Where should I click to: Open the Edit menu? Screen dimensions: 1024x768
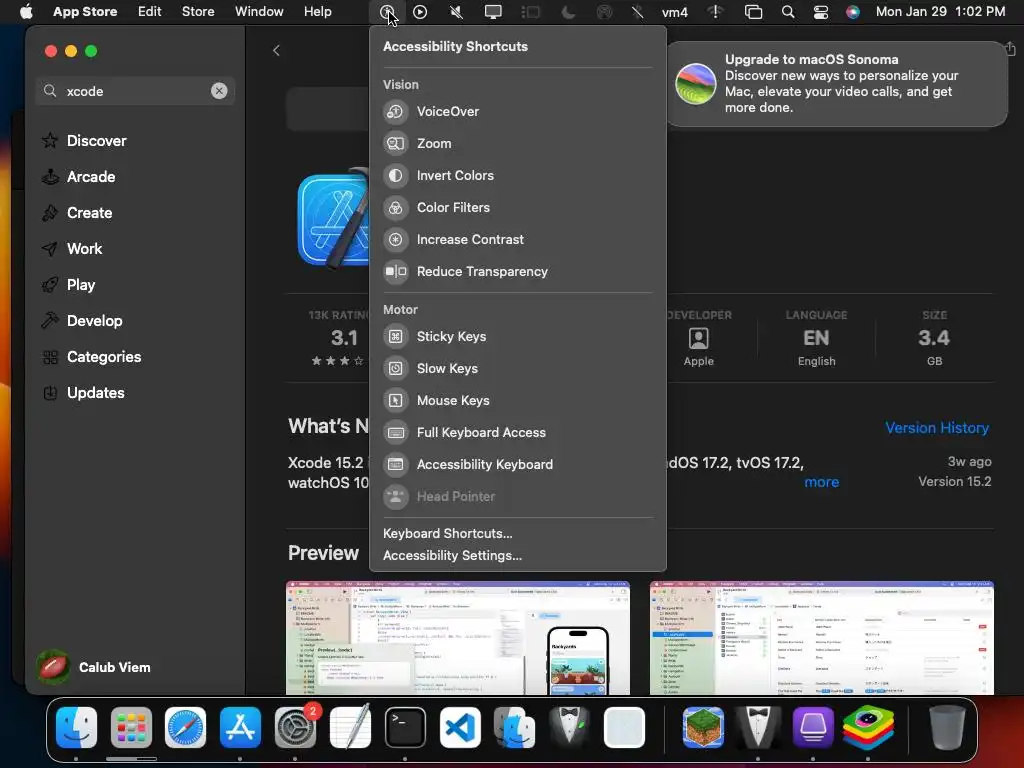[150, 12]
